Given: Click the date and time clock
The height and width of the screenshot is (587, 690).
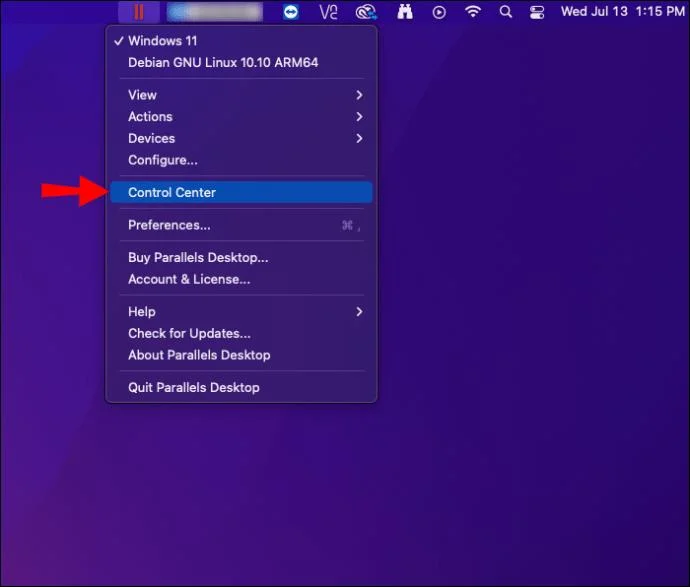Looking at the screenshot, I should tap(623, 11).
